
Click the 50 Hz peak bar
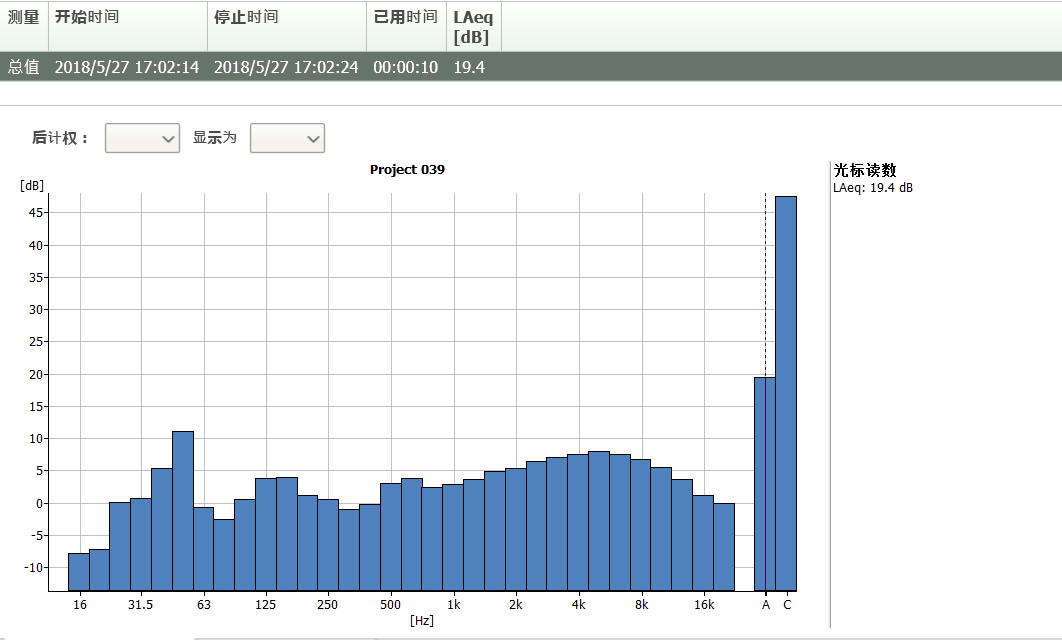[x=182, y=510]
